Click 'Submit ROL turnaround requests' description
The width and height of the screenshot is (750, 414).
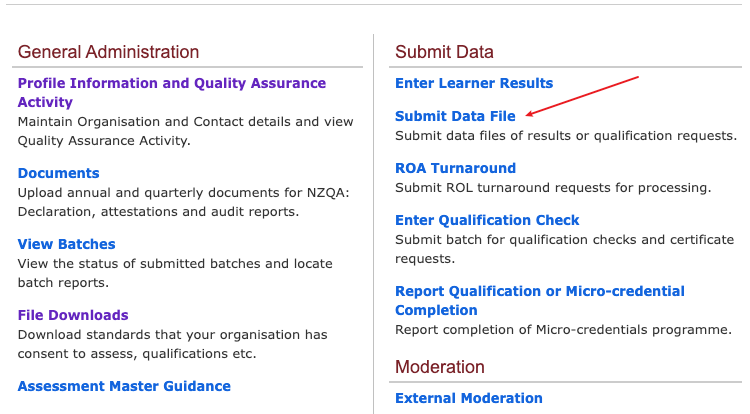pos(553,188)
